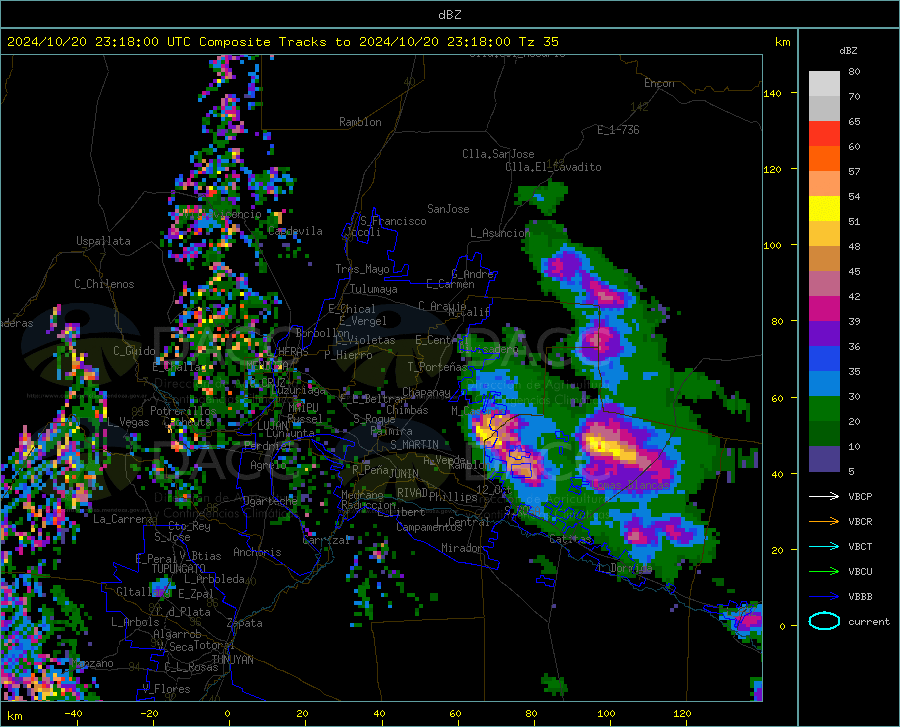Click the cyan VBCT arrow in legend
The height and width of the screenshot is (727, 900).
click(x=824, y=546)
